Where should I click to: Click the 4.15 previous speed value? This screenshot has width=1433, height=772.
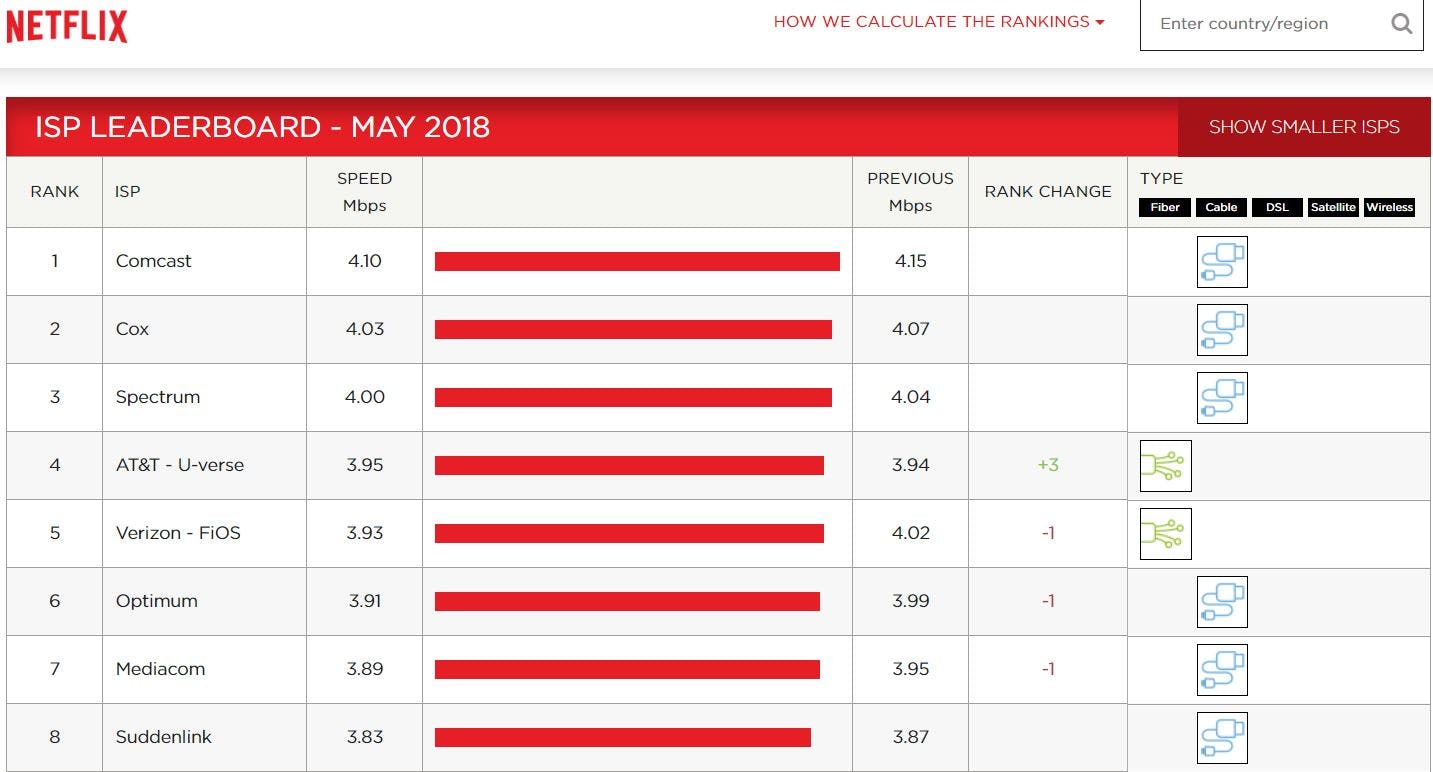pos(910,261)
